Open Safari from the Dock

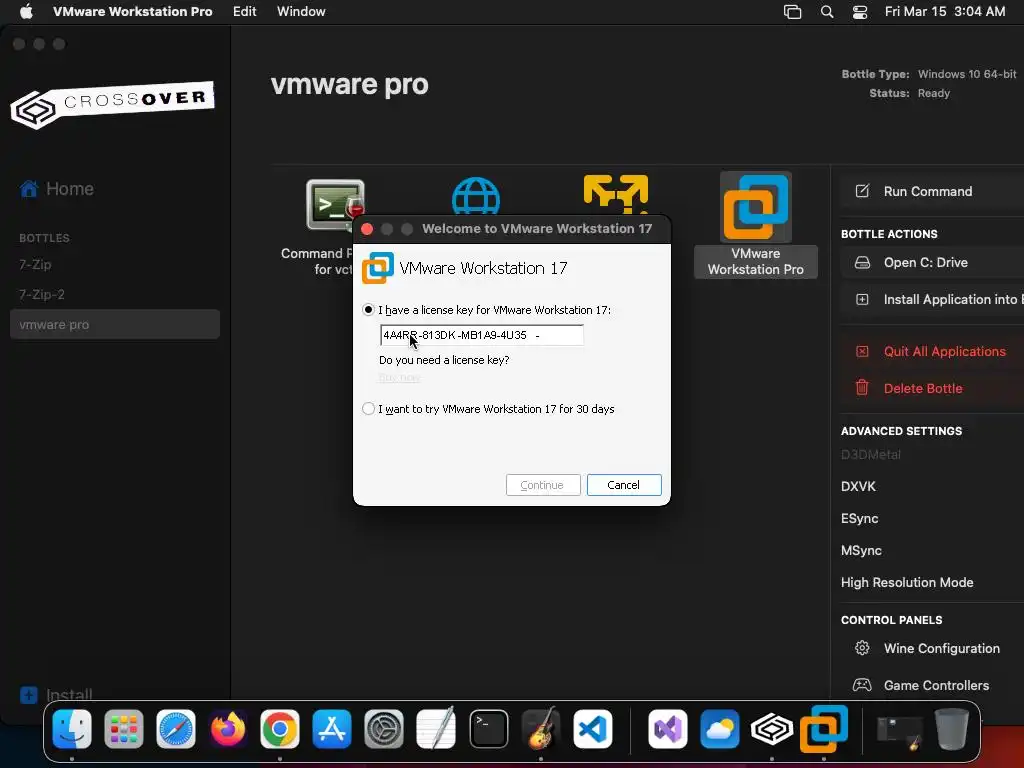[x=176, y=729]
